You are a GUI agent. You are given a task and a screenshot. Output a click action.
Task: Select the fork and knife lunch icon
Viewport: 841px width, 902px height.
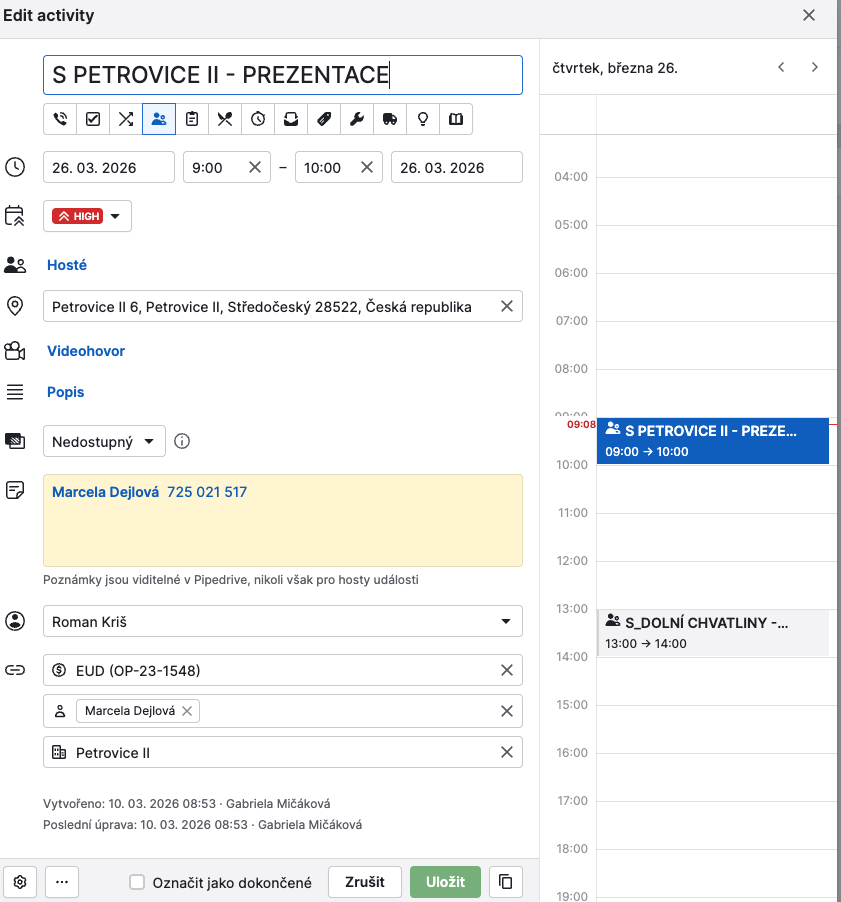(225, 119)
